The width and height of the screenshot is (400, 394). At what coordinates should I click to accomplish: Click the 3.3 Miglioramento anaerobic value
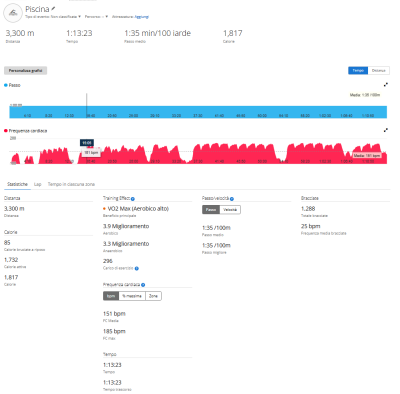pyautogui.click(x=126, y=244)
